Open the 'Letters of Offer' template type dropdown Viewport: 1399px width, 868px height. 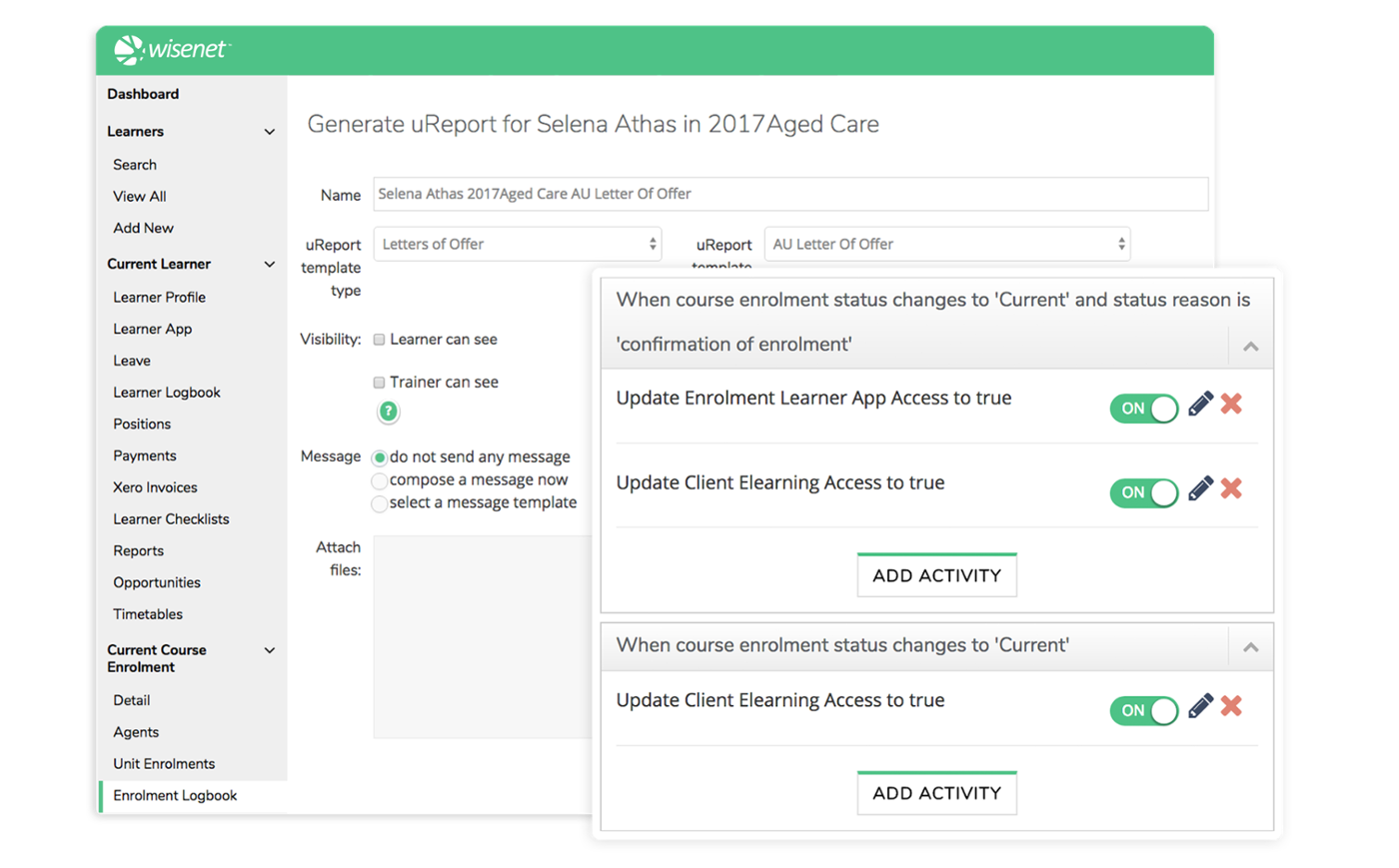[x=517, y=245]
